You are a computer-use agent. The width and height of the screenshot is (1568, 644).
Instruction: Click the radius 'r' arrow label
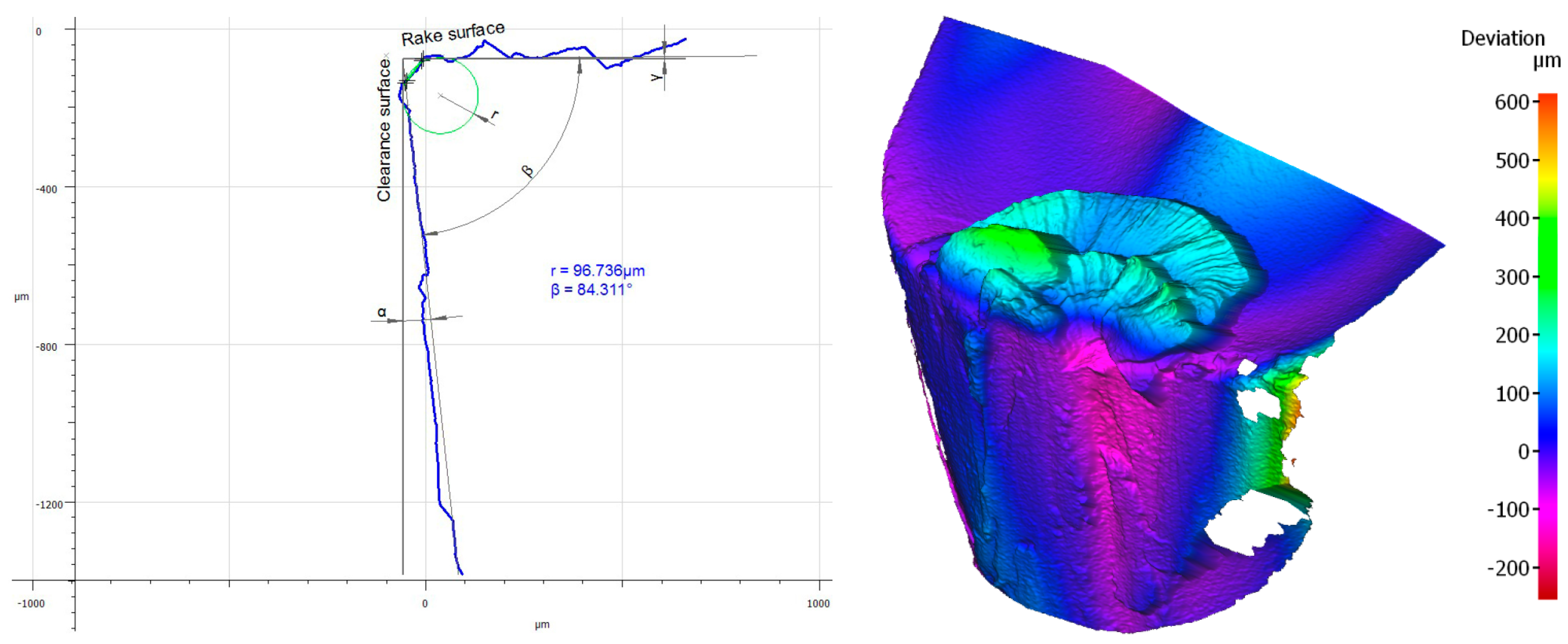click(x=495, y=114)
